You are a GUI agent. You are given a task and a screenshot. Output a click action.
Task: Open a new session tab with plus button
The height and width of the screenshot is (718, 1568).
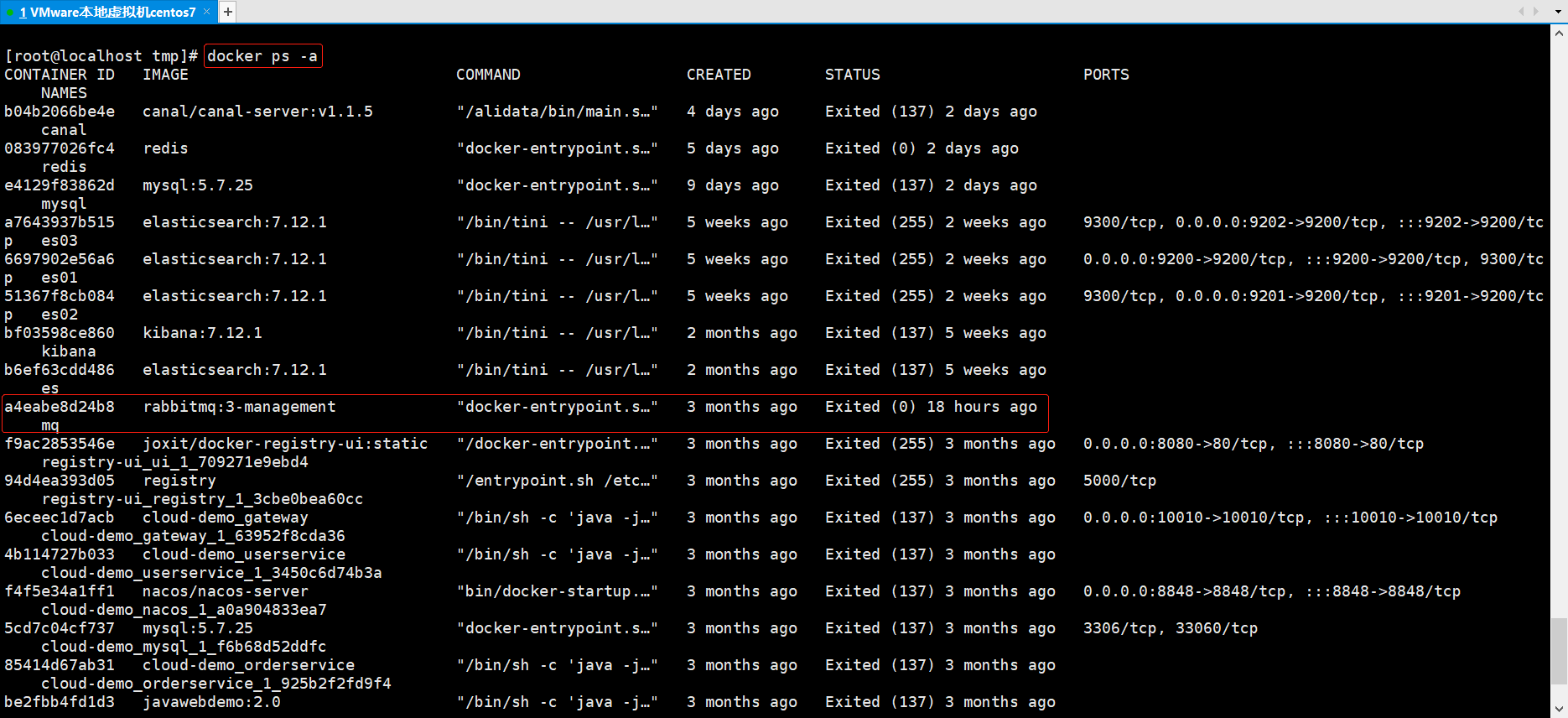[227, 12]
